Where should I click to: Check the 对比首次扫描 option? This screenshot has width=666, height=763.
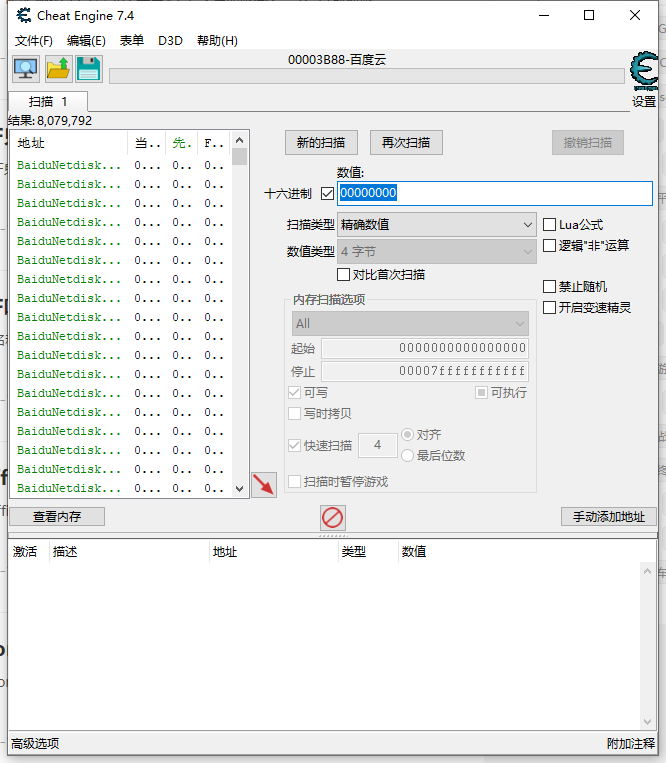(343, 274)
